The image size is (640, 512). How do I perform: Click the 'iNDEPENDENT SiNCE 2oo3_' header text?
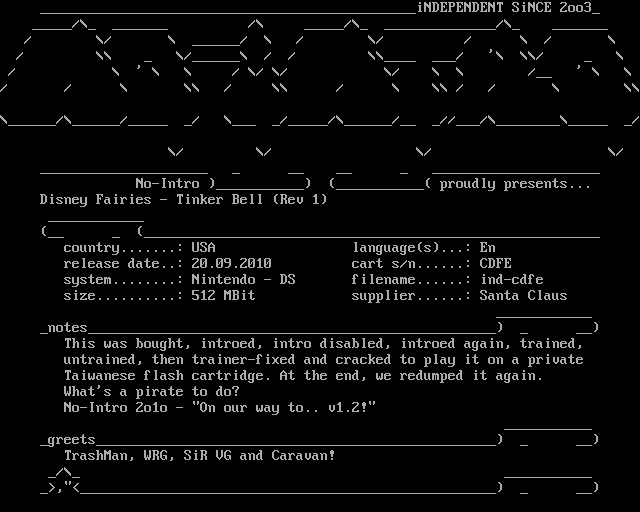[508, 8]
